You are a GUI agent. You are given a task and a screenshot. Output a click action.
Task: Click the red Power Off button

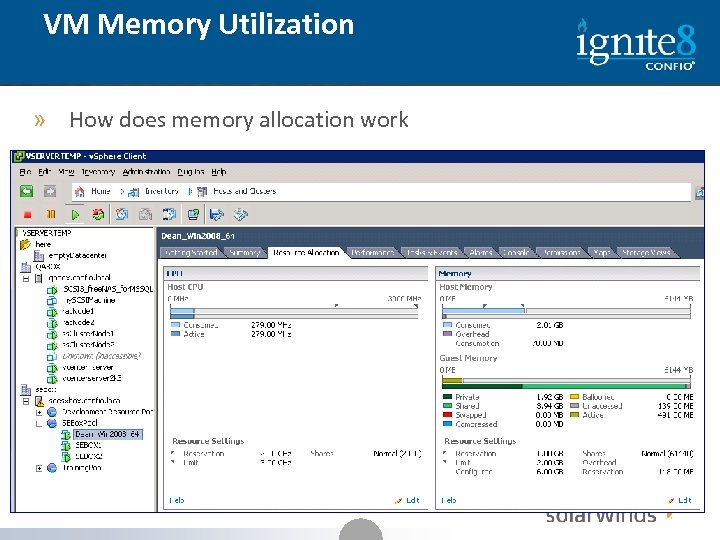click(28, 214)
